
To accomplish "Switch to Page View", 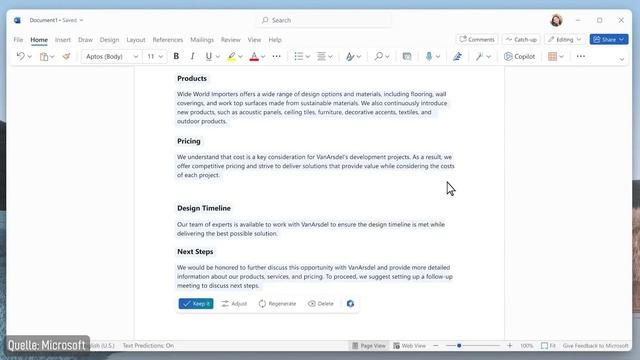I will click(x=369, y=346).
